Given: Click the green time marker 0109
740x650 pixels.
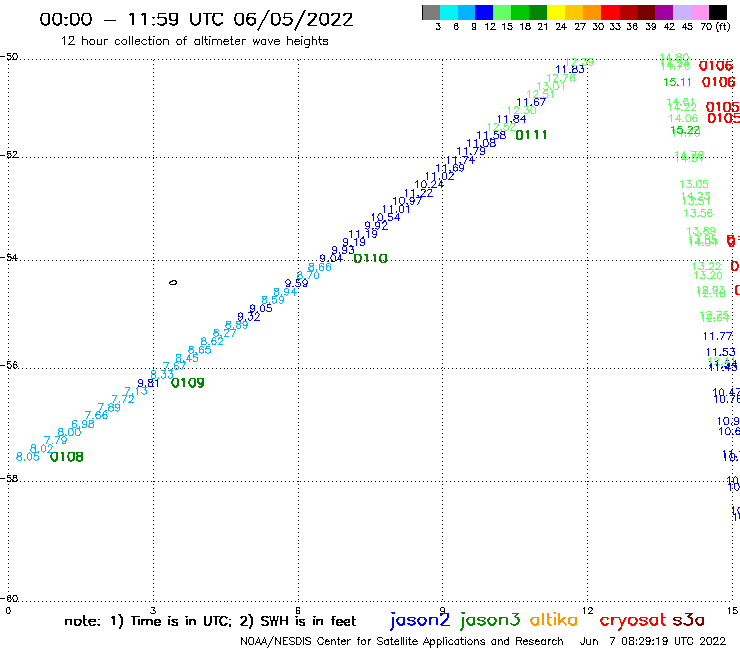Looking at the screenshot, I should (187, 383).
